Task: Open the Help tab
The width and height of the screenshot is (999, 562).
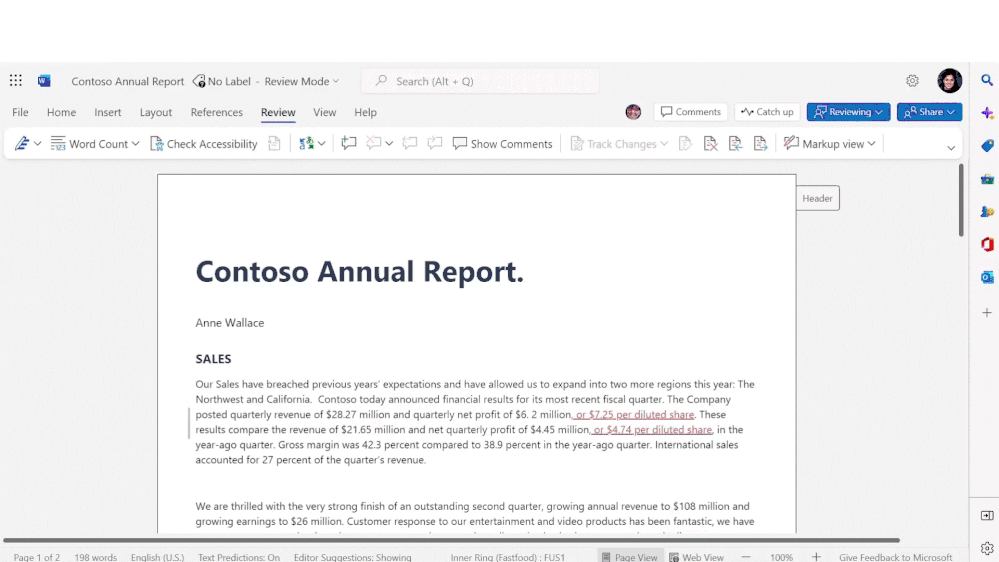Action: (366, 112)
